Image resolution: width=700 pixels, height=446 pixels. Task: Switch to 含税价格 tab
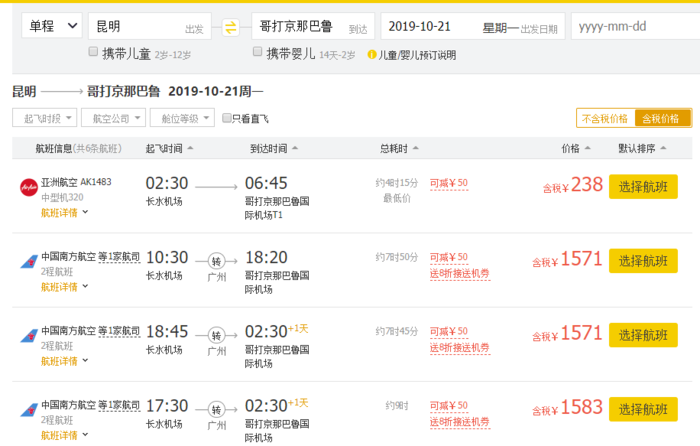pos(664,118)
